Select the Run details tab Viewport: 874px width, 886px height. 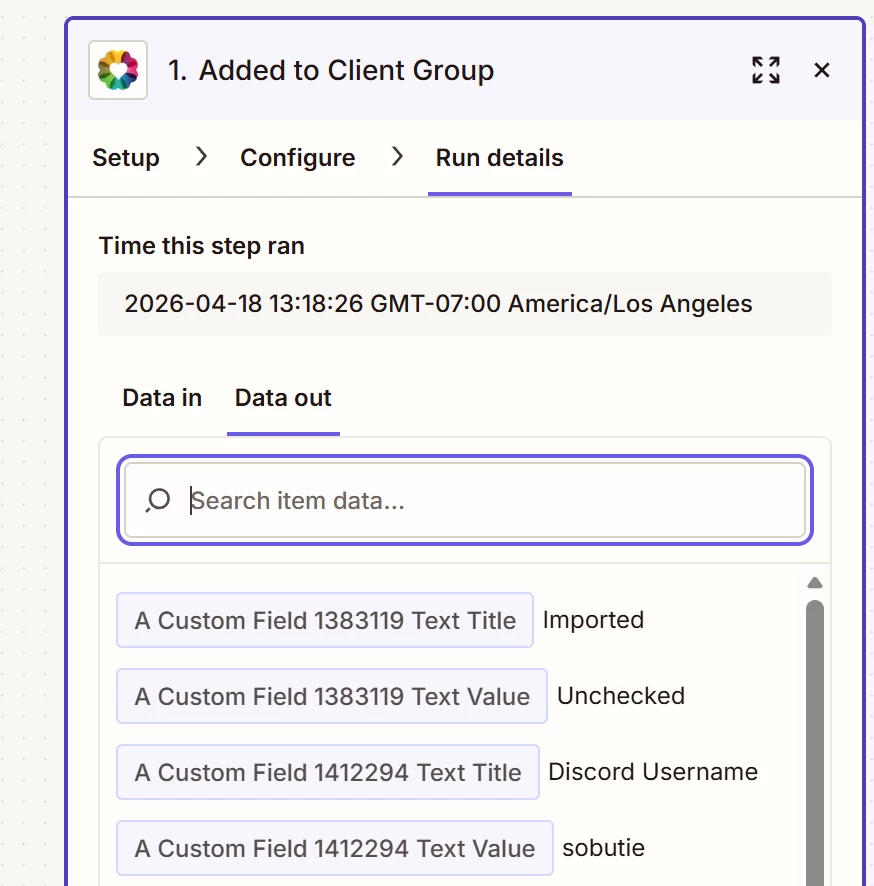pyautogui.click(x=499, y=158)
